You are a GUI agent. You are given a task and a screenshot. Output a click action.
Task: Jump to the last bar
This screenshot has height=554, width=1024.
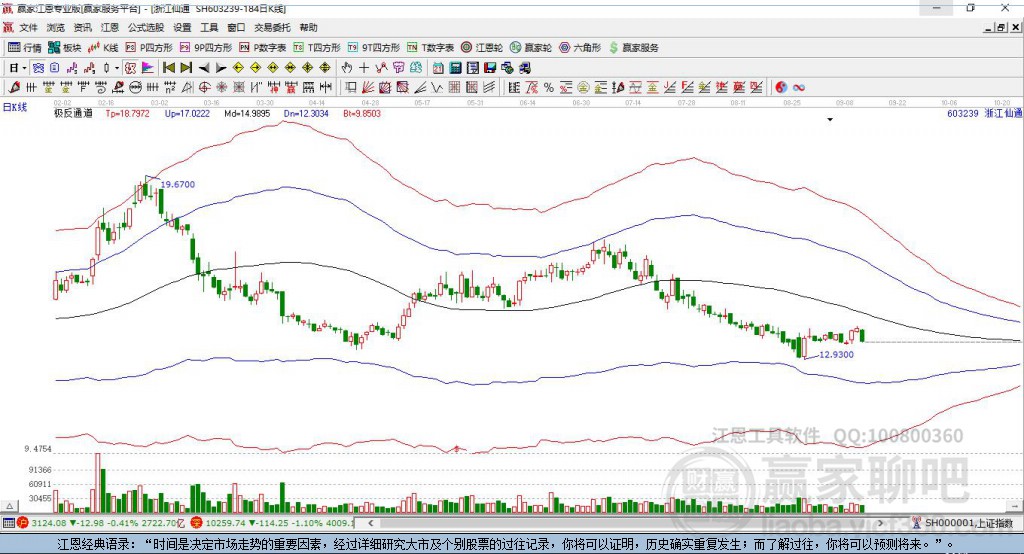pyautogui.click(x=186, y=68)
